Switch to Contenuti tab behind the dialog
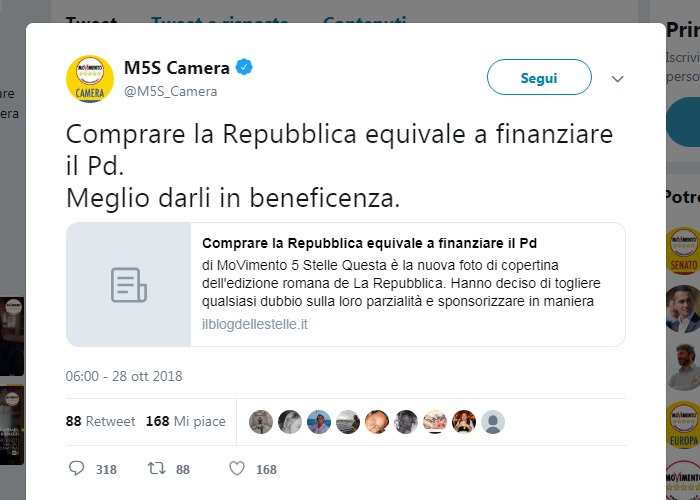 coord(365,20)
